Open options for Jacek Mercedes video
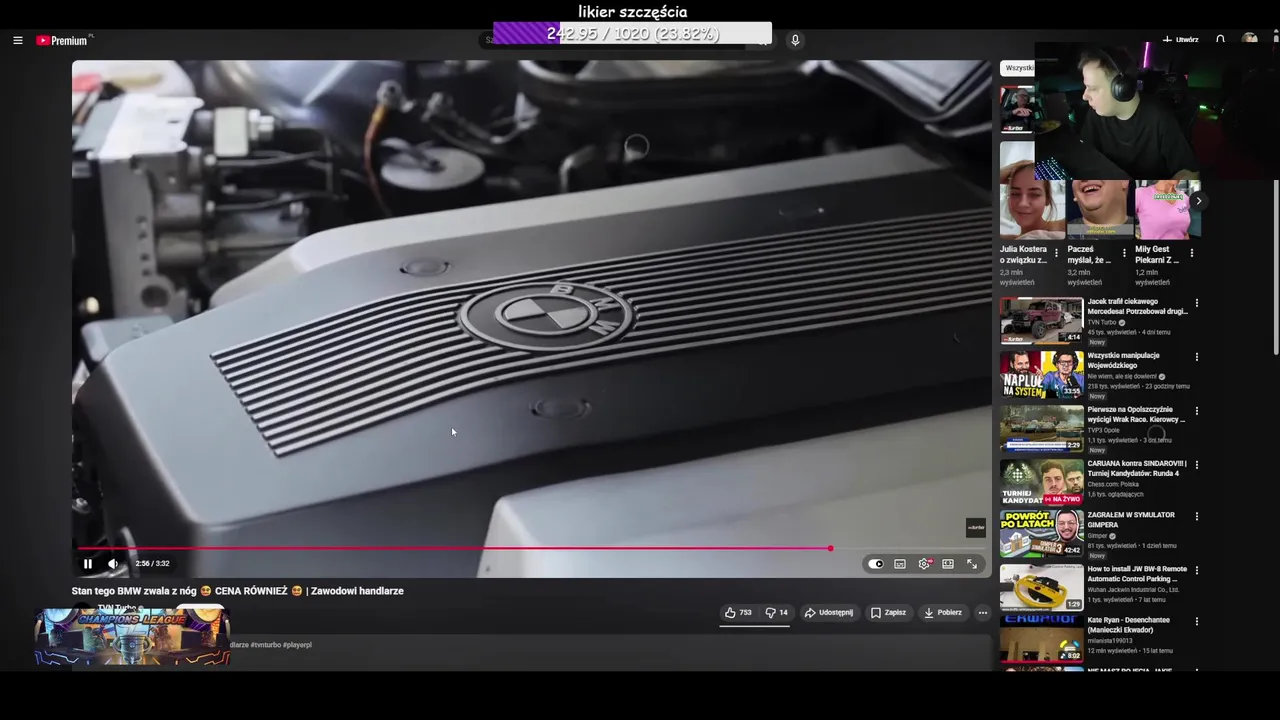 (x=1196, y=303)
